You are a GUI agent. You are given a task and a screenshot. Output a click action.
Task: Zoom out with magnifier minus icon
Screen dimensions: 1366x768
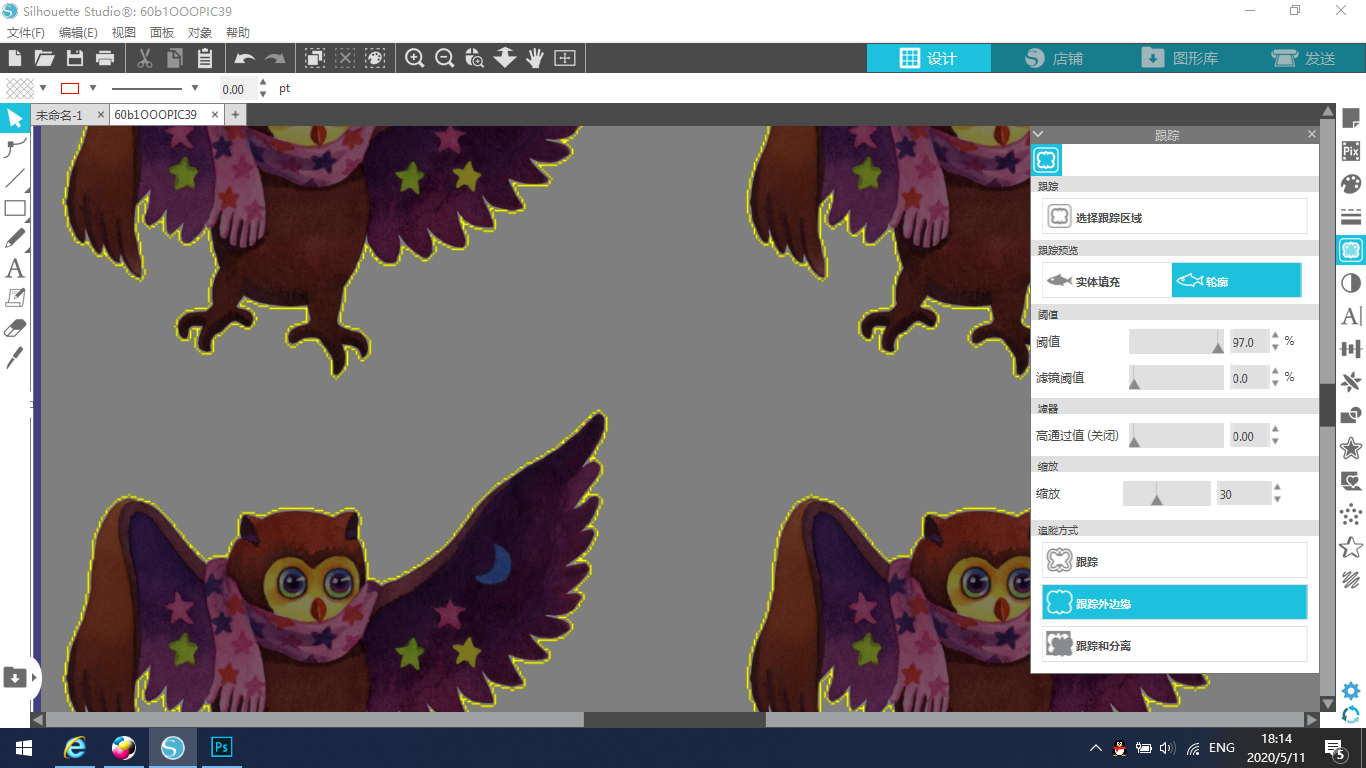click(x=445, y=58)
